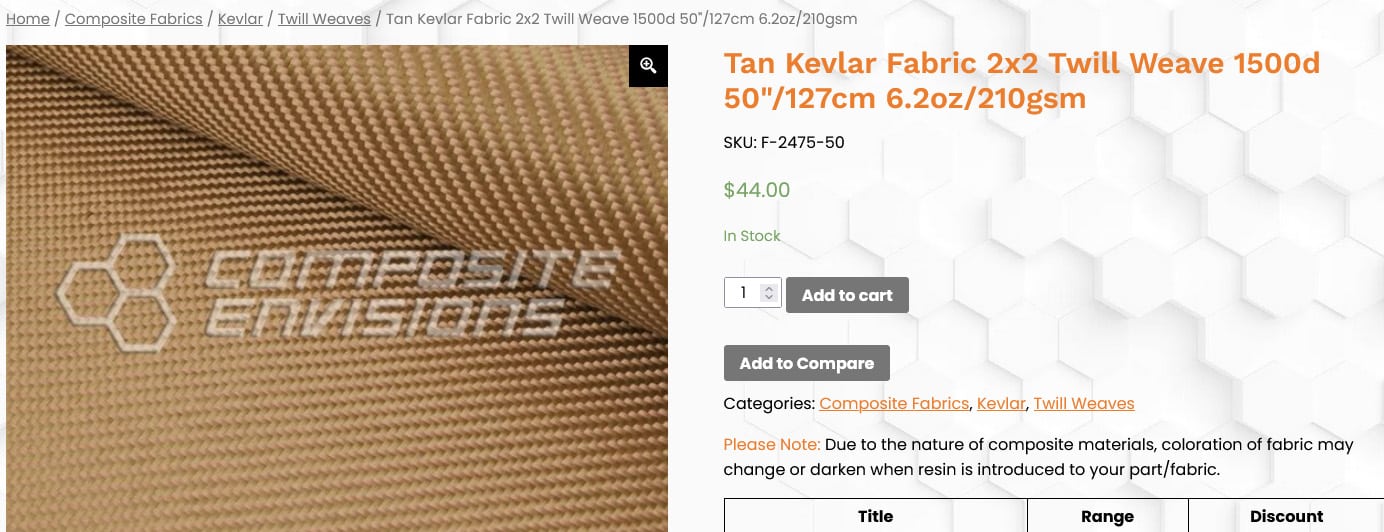This screenshot has height=532, width=1384.
Task: Add the Kevlar fabric to cart
Action: point(847,295)
